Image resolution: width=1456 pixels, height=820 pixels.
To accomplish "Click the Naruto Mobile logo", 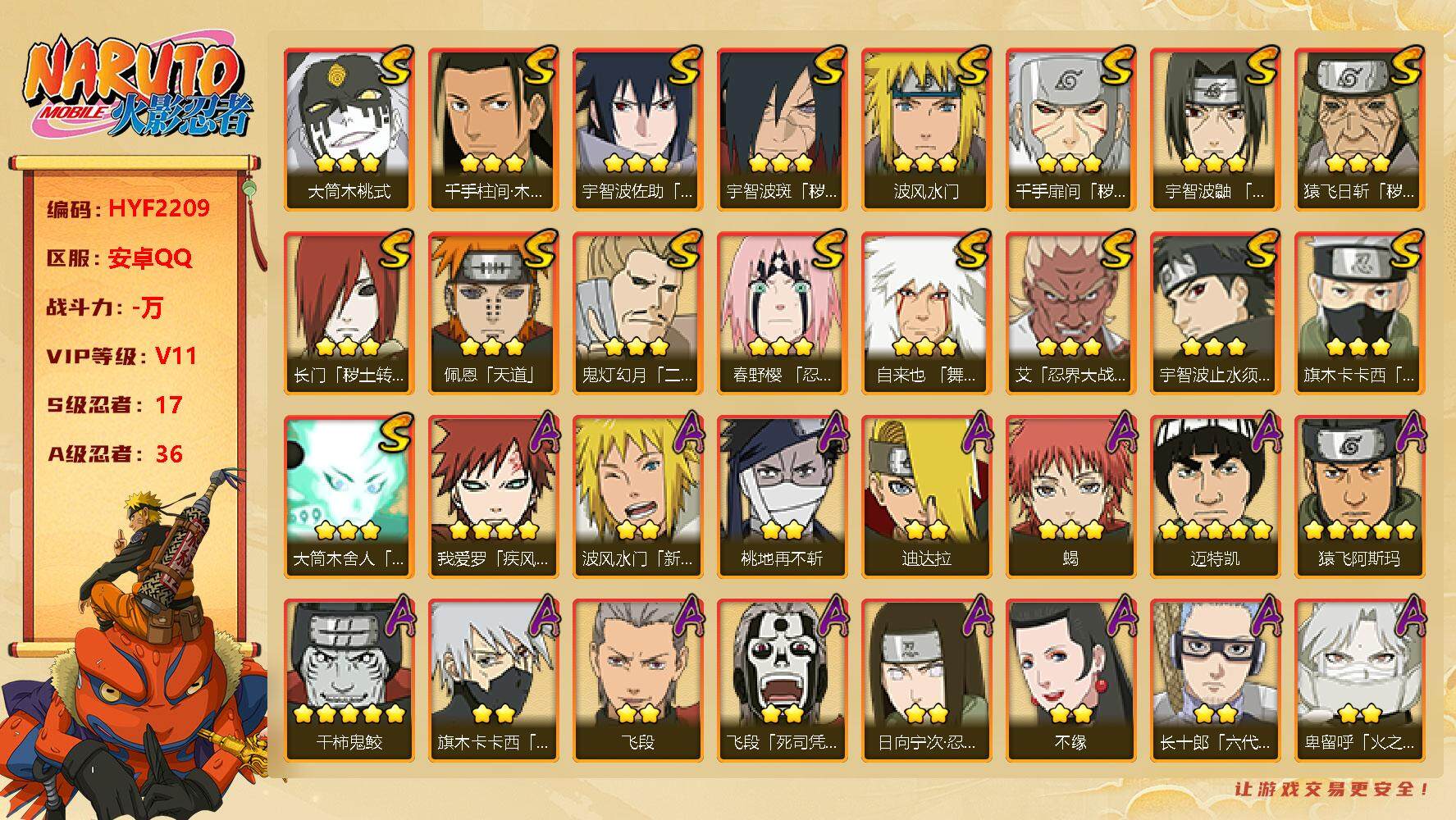I will click(x=137, y=89).
